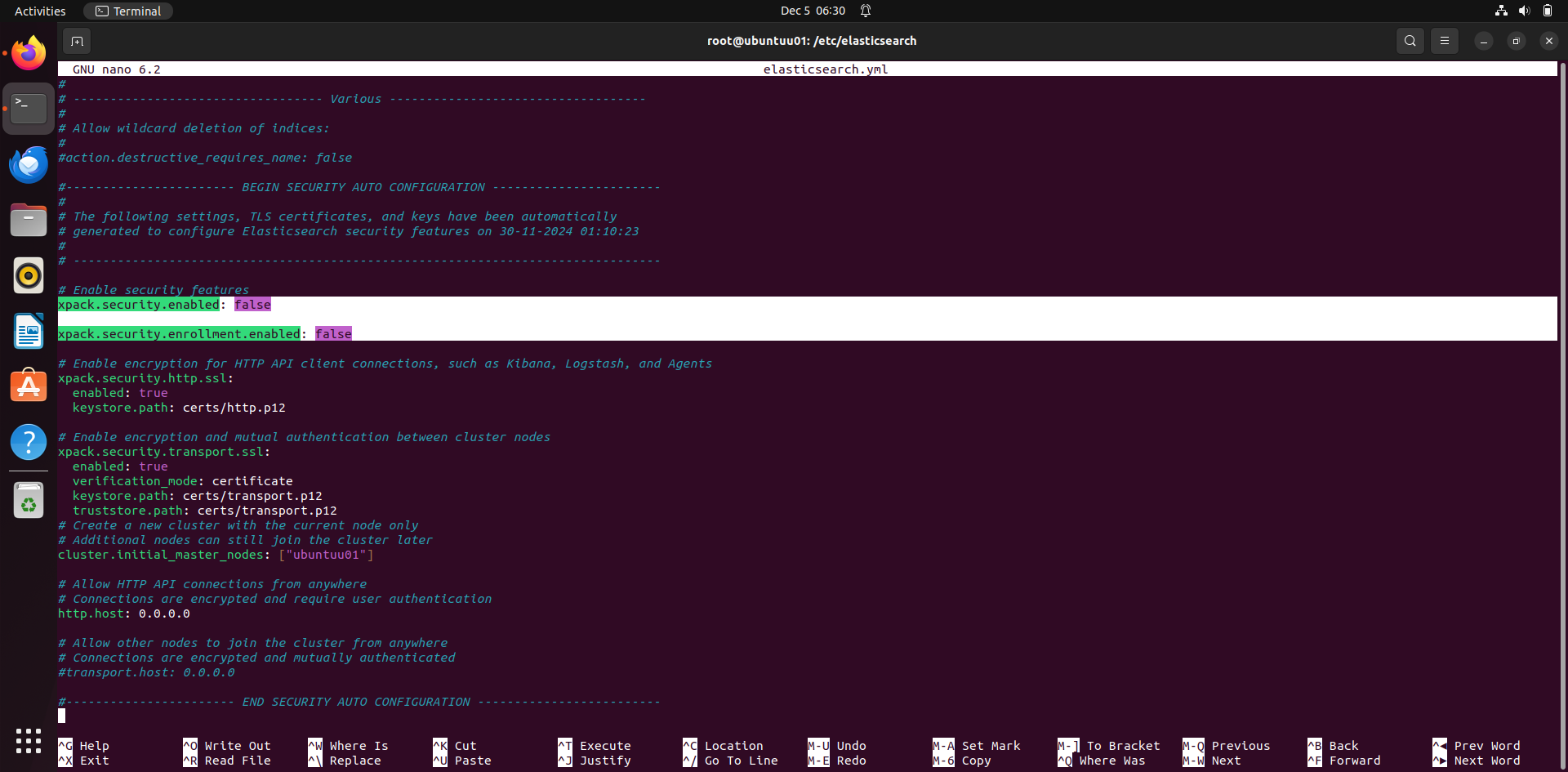This screenshot has height=772, width=1568.
Task: Click the Go To Line shortcut label
Action: pyautogui.click(x=741, y=761)
